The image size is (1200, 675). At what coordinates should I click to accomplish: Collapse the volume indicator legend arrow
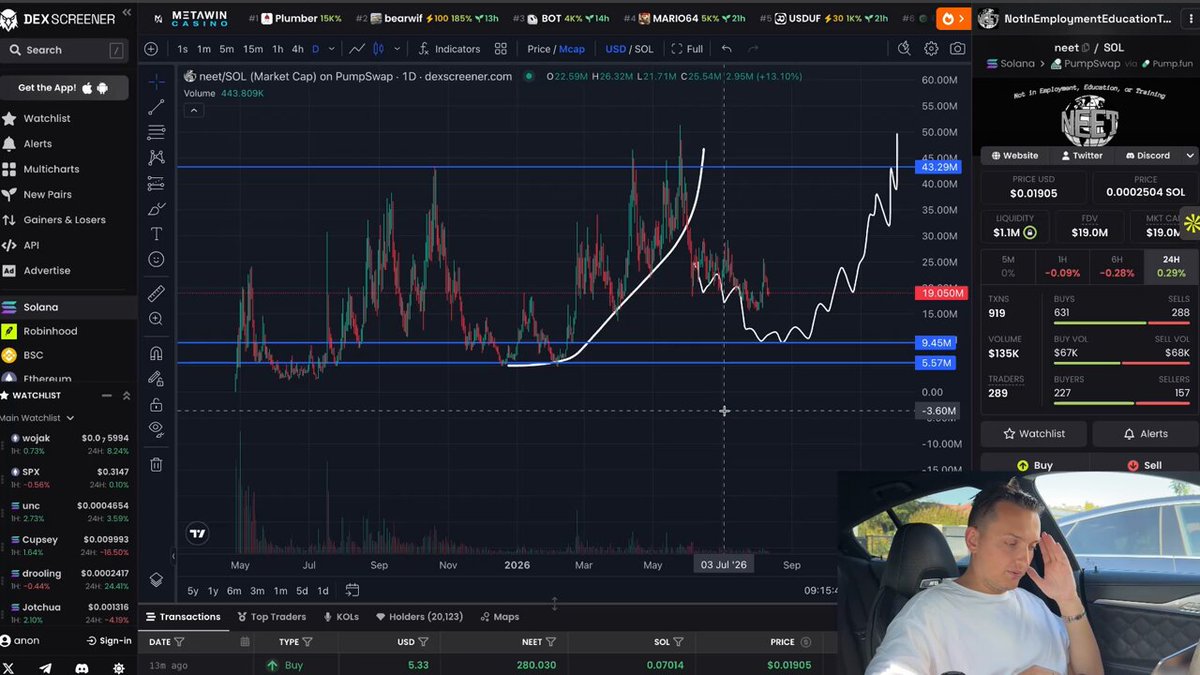pyautogui.click(x=193, y=109)
